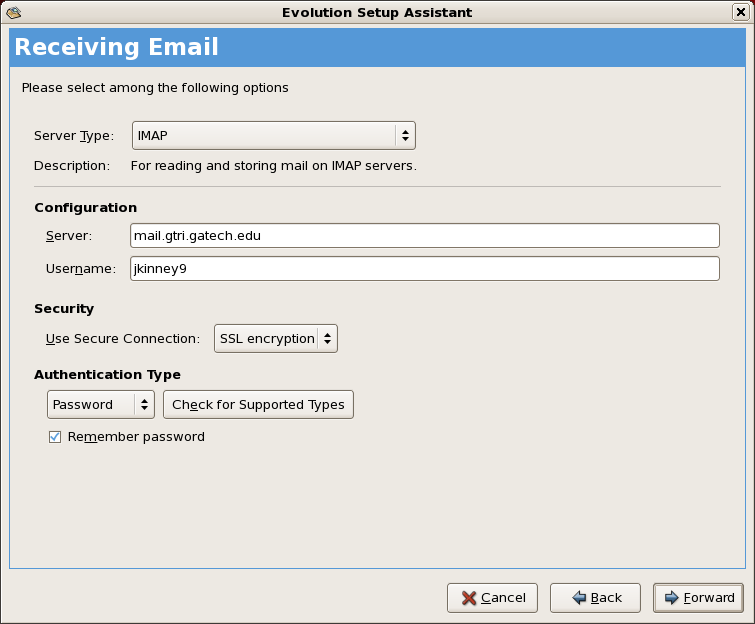The height and width of the screenshot is (624, 755).
Task: Click the right arrow icon on Forward
Action: coord(671,598)
